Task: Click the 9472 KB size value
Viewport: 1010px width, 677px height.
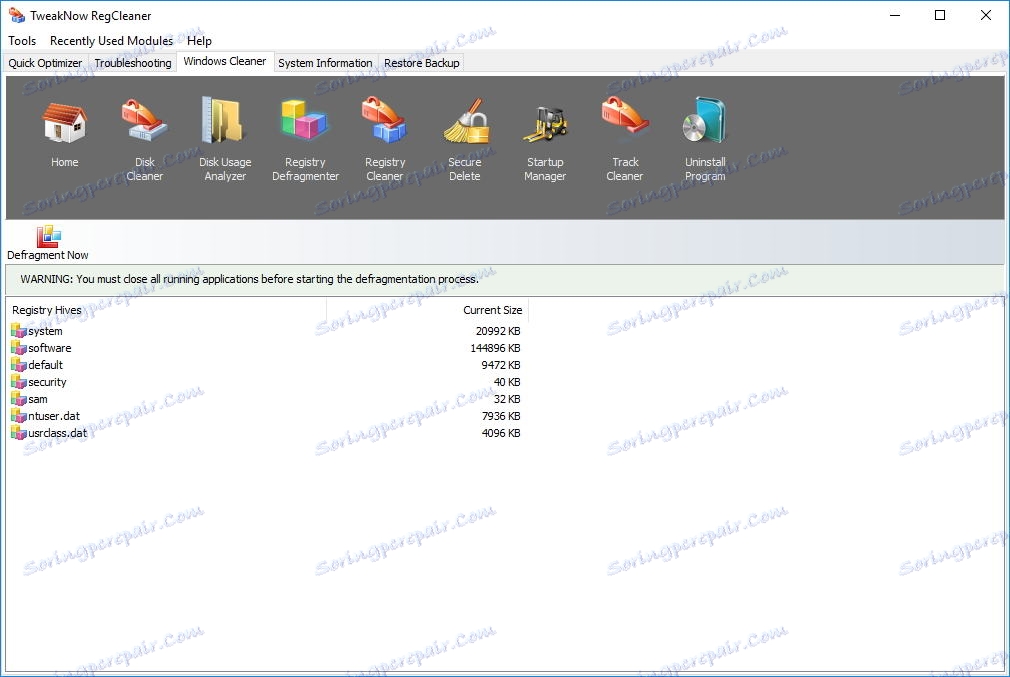Action: coord(500,365)
